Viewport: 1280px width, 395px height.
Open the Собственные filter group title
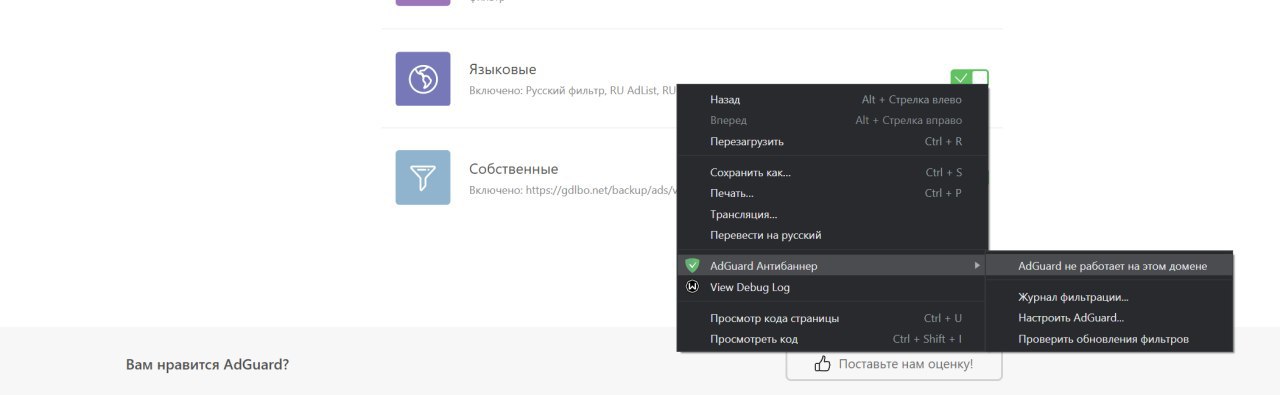pyautogui.click(x=513, y=169)
